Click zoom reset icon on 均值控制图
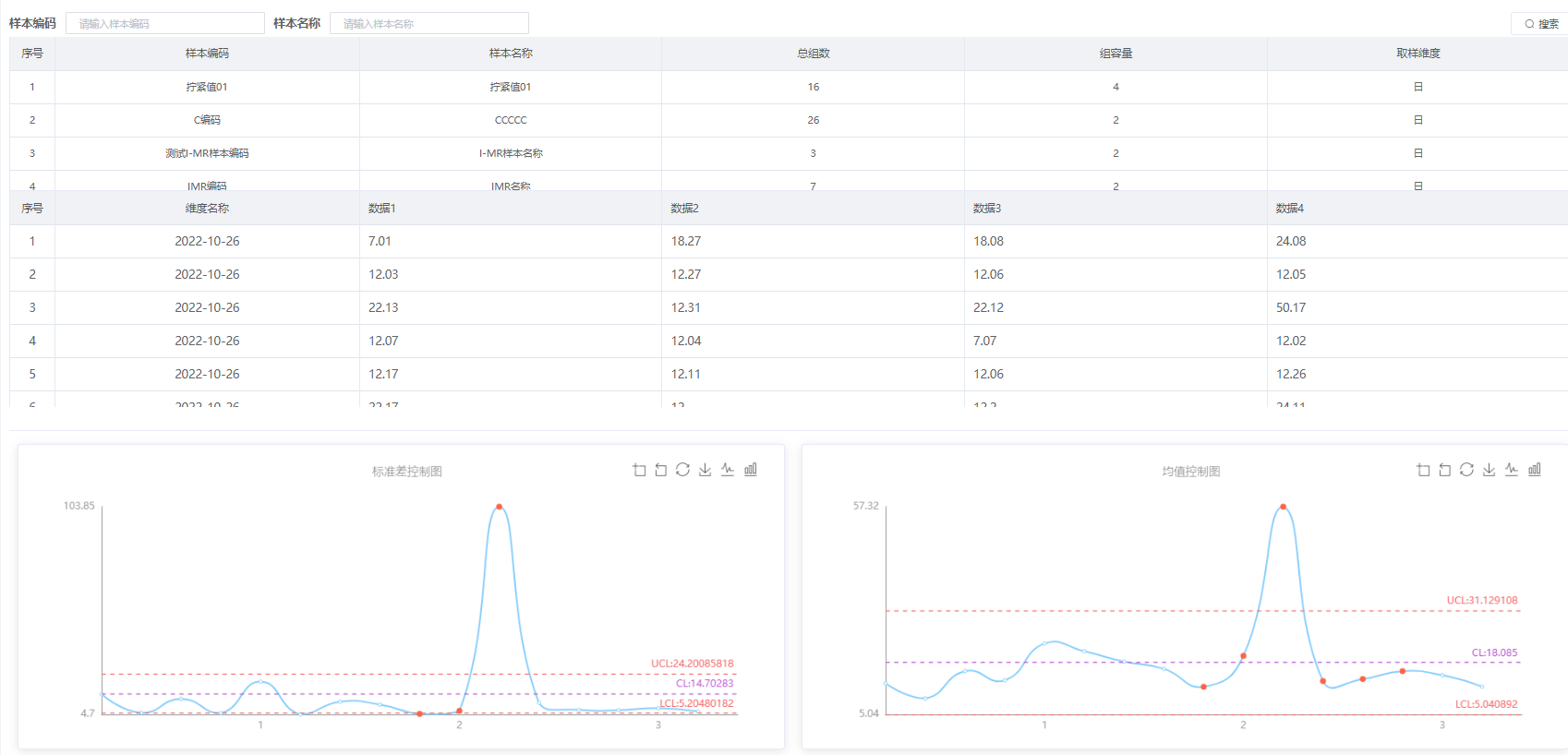 (x=1445, y=470)
